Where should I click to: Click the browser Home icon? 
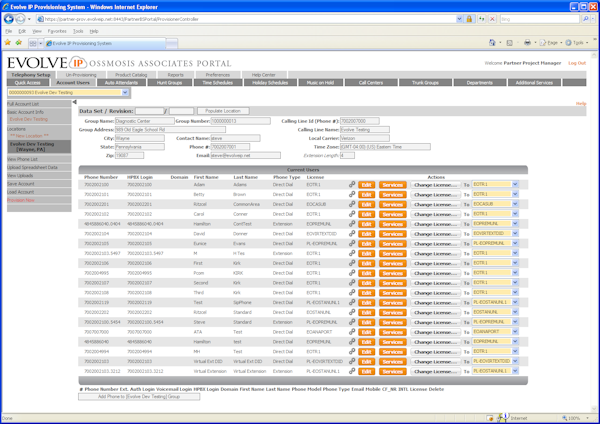pyautogui.click(x=492, y=42)
